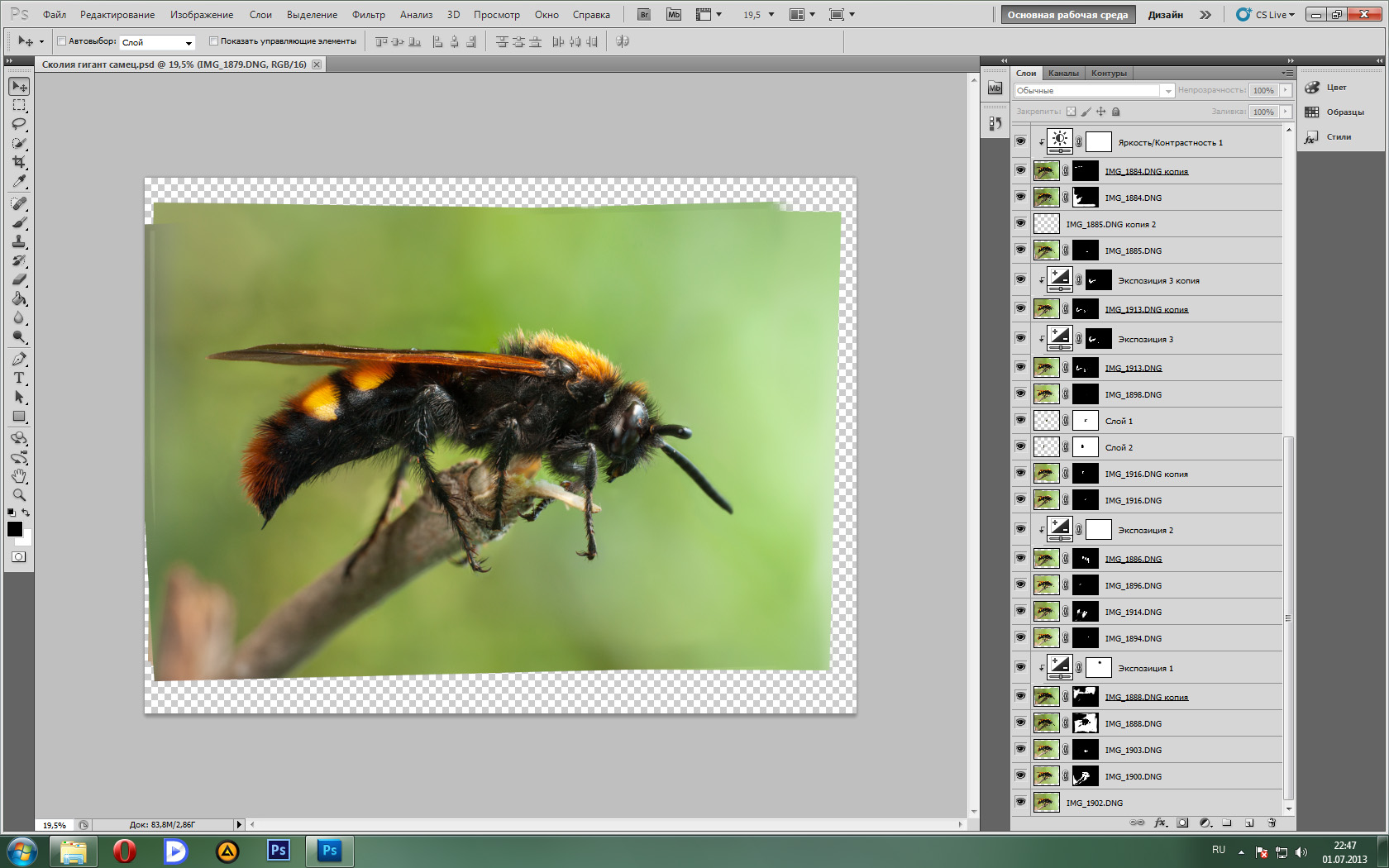Pick the Horizontal Type tool
This screenshot has width=1389, height=868.
19,378
